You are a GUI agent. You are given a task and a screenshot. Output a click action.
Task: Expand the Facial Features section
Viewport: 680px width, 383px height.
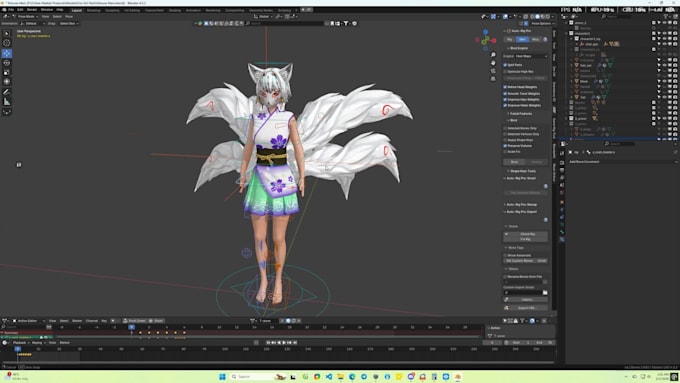pos(520,114)
